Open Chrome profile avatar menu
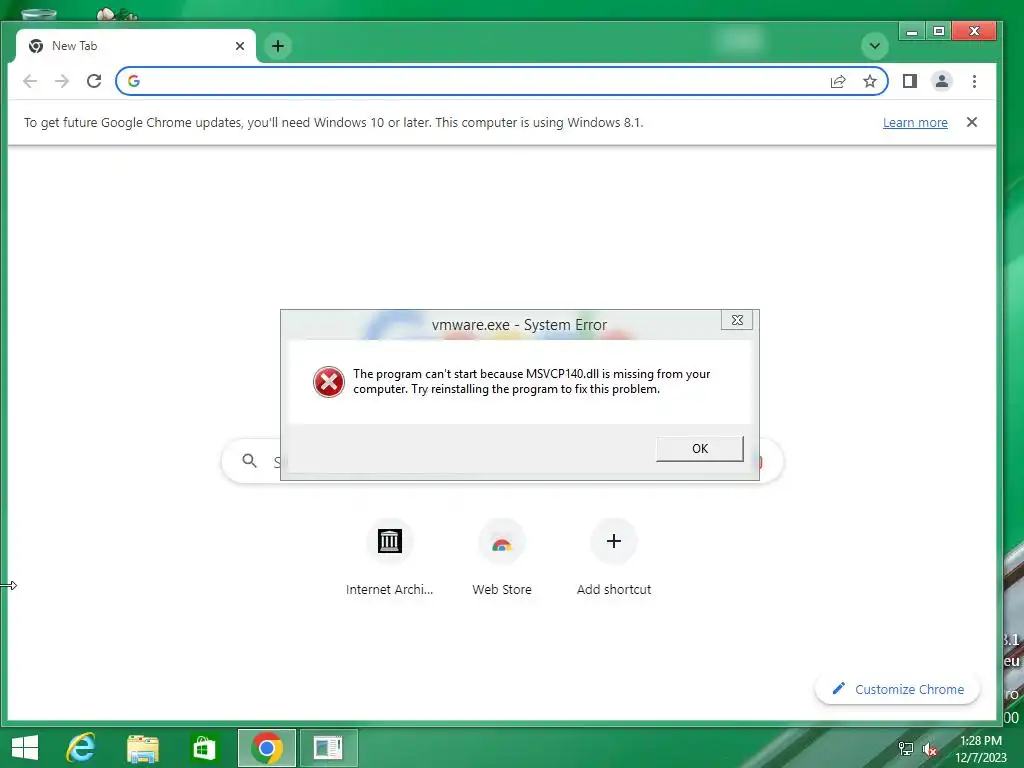Viewport: 1024px width, 768px height. pyautogui.click(x=942, y=81)
